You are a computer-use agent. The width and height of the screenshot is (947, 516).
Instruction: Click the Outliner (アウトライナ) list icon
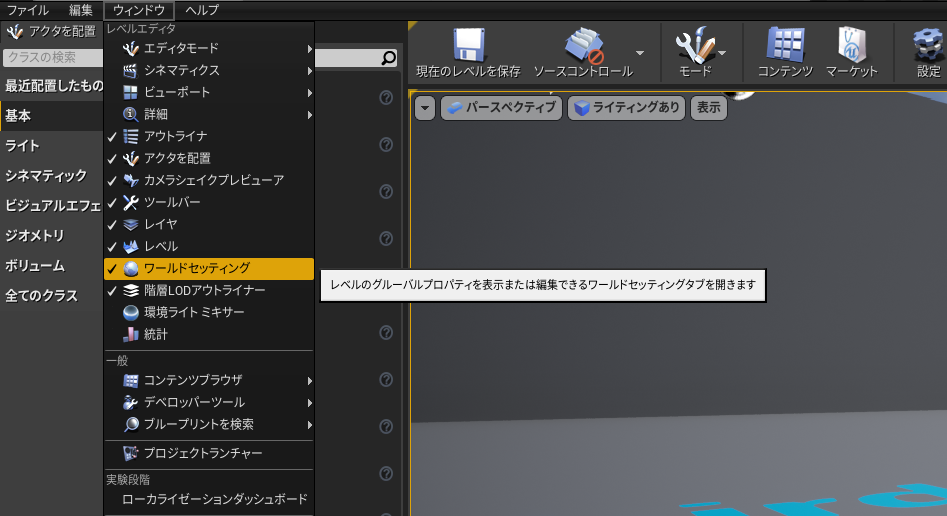[130, 137]
